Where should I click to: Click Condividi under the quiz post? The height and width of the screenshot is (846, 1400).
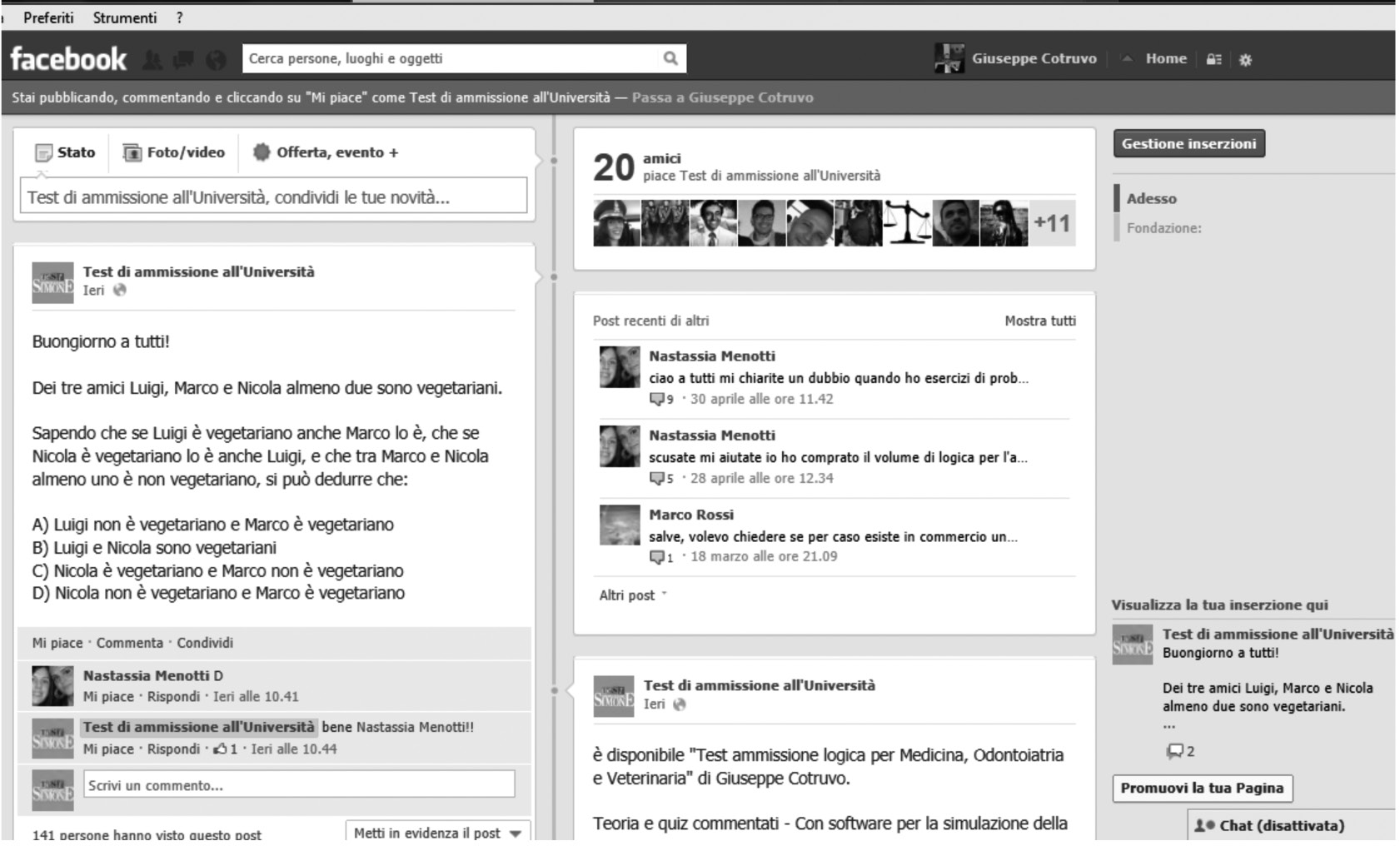tap(205, 643)
